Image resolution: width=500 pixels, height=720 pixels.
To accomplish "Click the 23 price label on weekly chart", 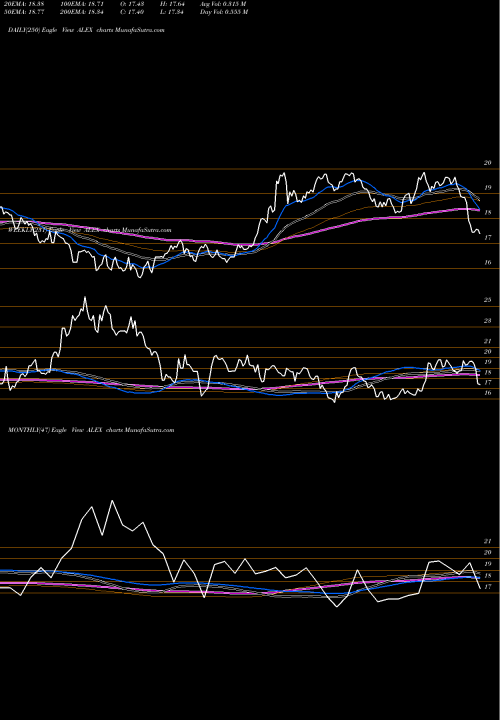I will pos(487,321).
